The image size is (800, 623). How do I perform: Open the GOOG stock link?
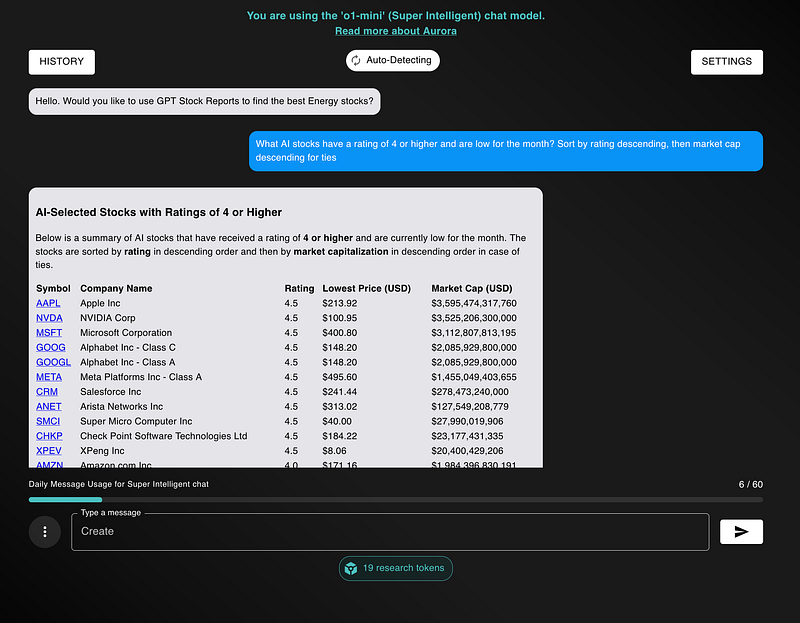coord(51,347)
